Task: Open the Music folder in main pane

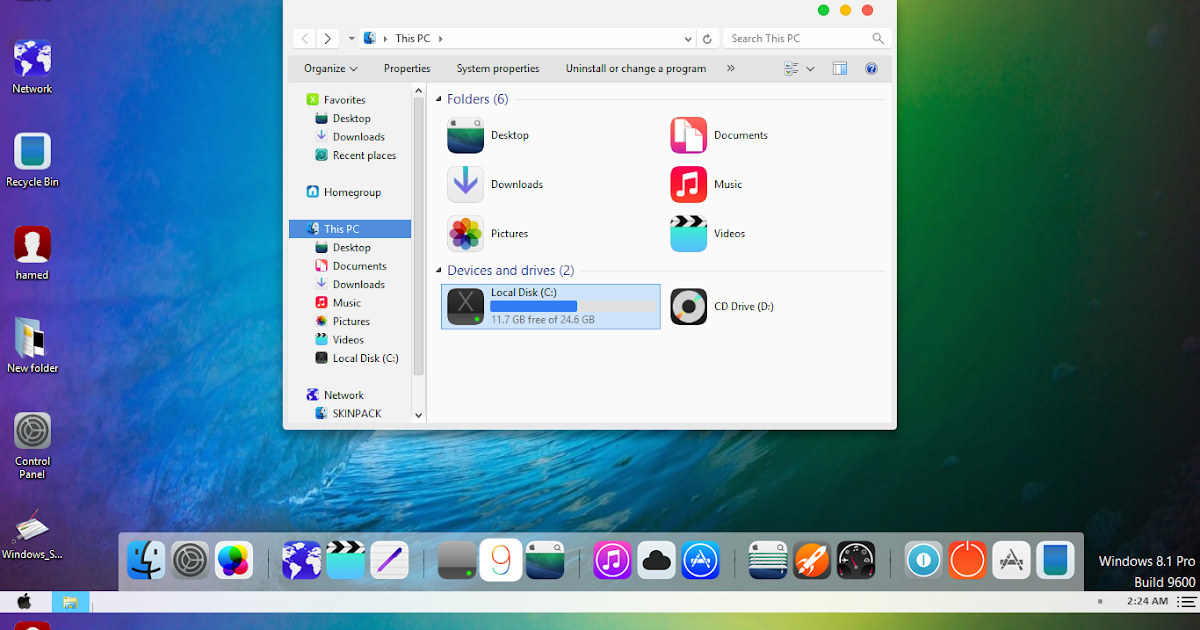Action: tap(707, 184)
